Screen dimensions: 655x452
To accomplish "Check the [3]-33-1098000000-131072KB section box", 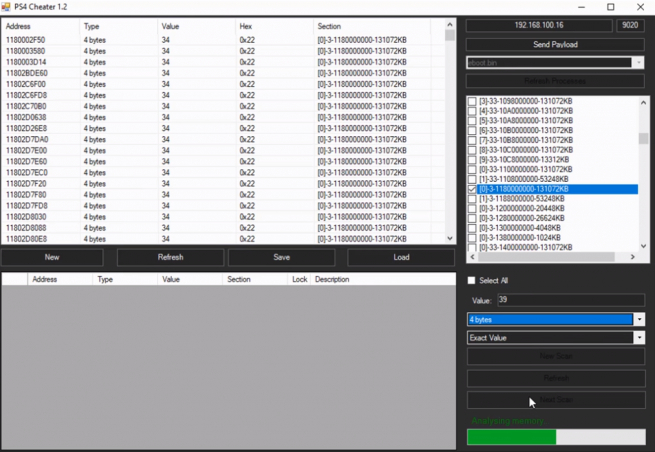I will click(473, 102).
